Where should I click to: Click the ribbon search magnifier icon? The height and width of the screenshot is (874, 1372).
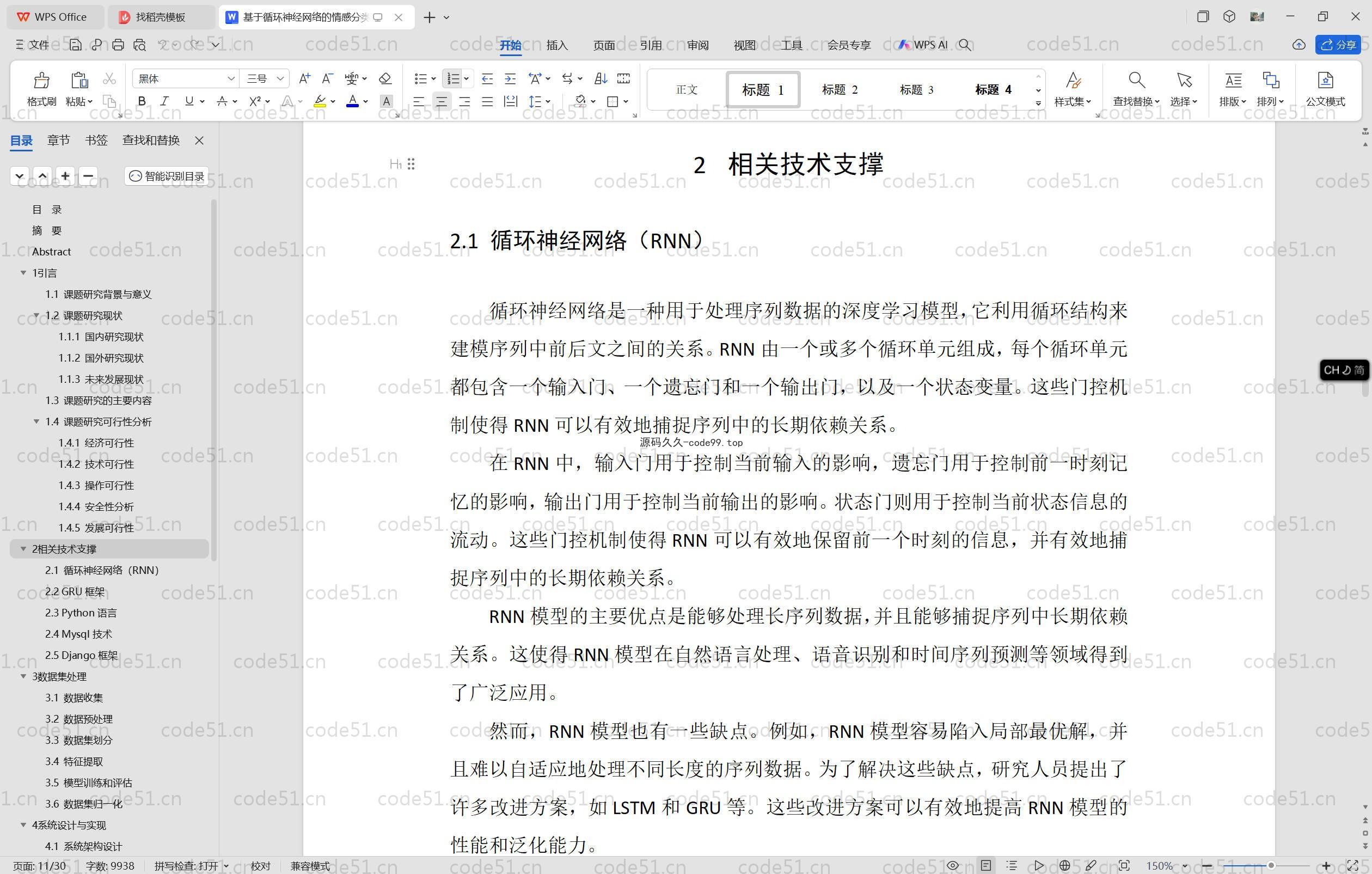(965, 45)
